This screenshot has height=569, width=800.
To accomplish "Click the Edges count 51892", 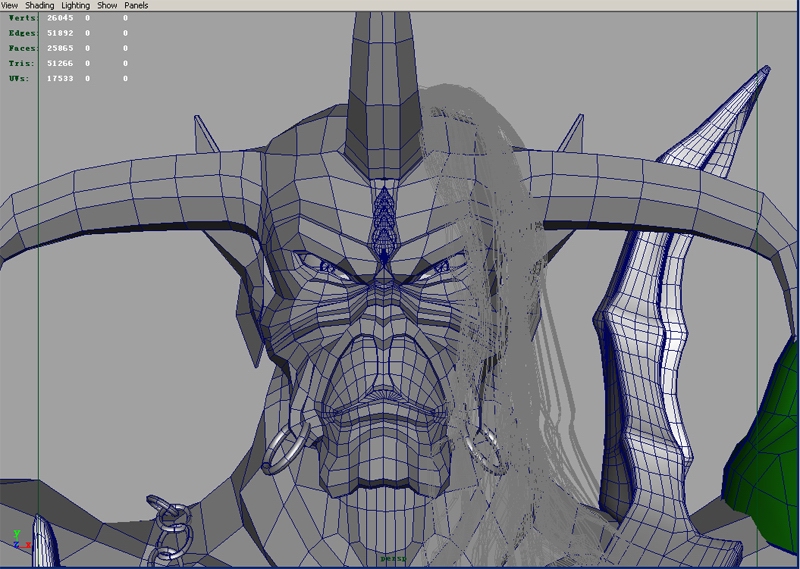I will pyautogui.click(x=60, y=33).
